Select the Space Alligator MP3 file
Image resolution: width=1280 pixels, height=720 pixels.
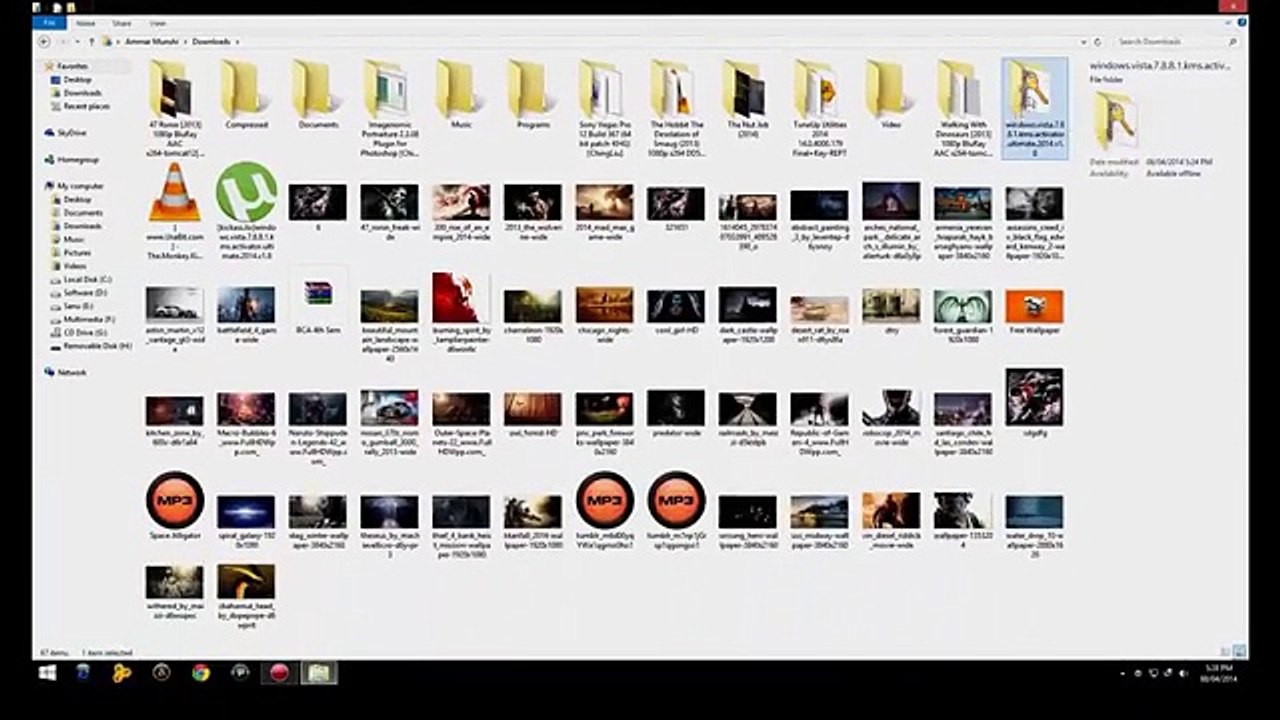174,507
